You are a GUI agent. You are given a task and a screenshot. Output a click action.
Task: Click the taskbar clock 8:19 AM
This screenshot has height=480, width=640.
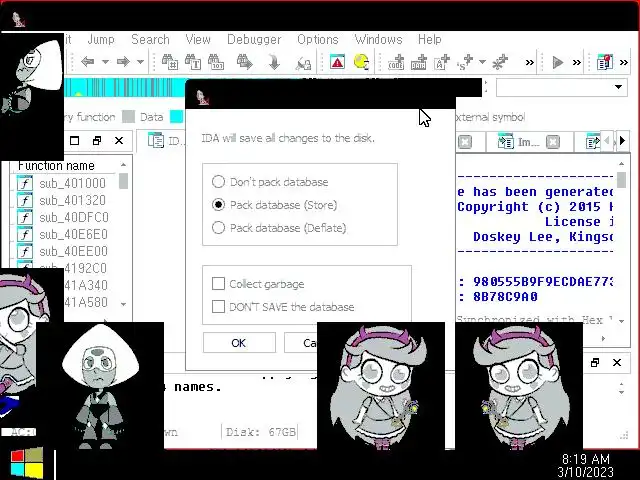pyautogui.click(x=586, y=459)
